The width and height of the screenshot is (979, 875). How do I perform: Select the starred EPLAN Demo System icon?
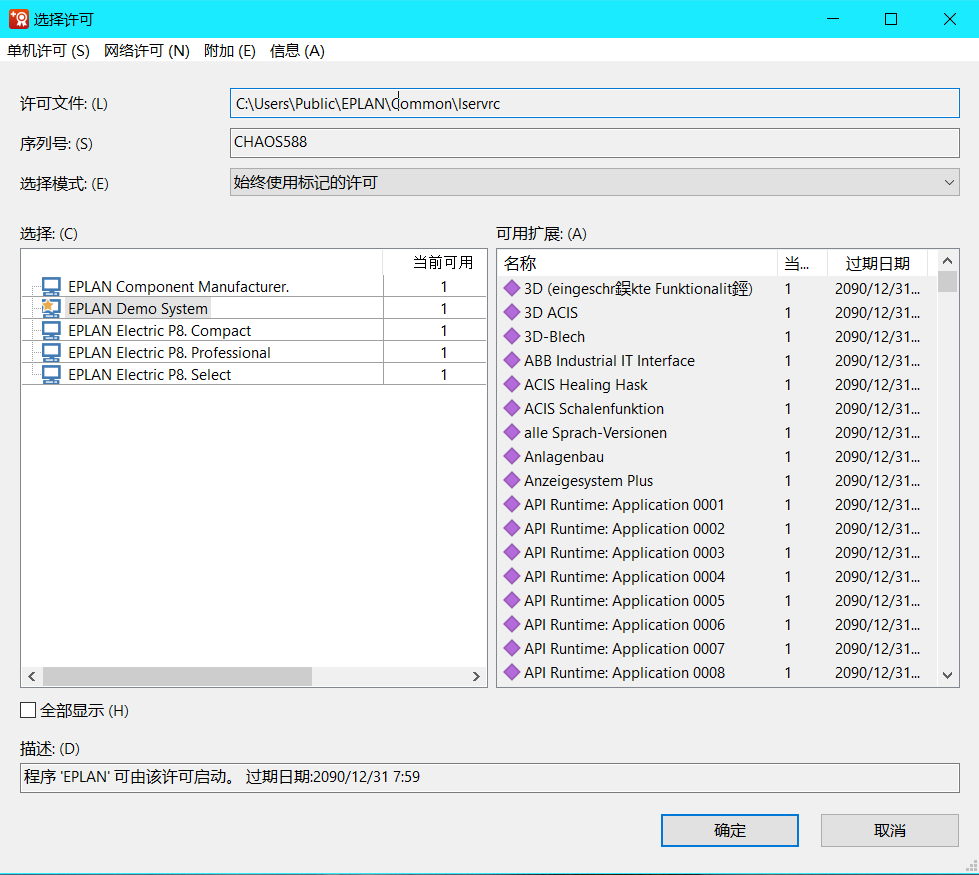(51, 309)
